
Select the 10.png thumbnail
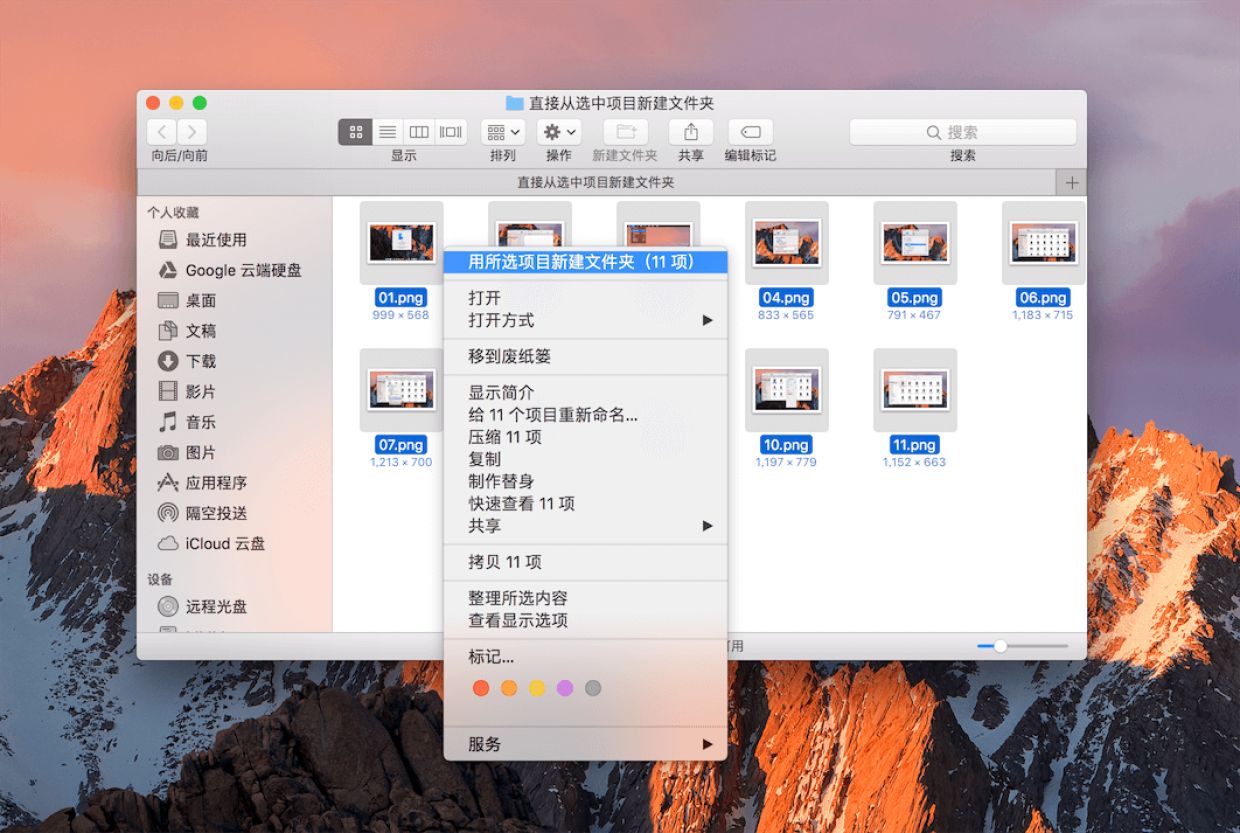pyautogui.click(x=786, y=390)
